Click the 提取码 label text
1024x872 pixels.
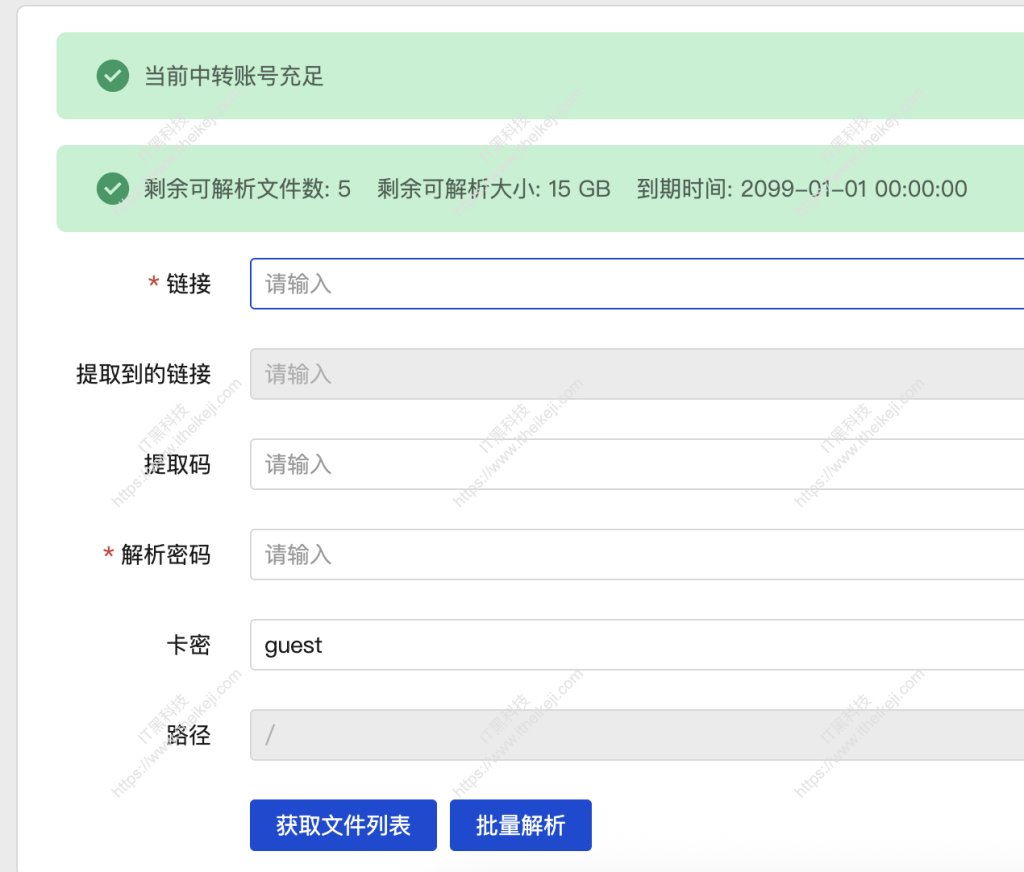pos(178,464)
